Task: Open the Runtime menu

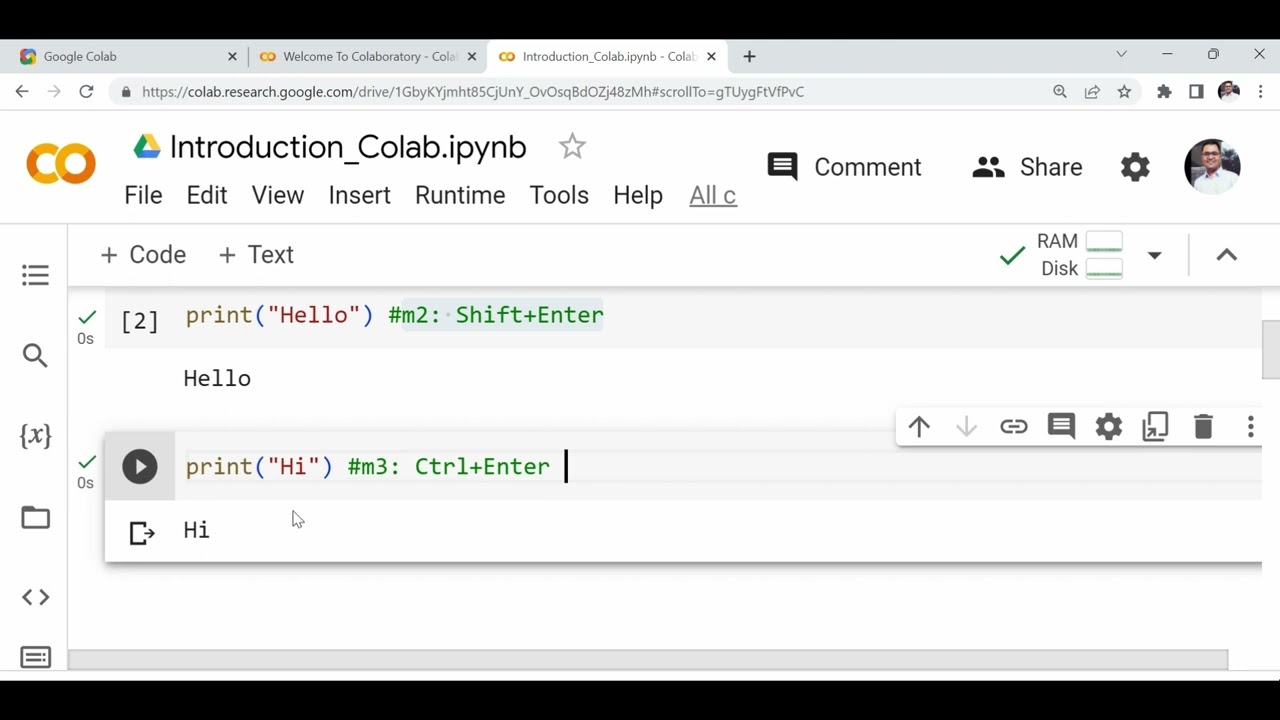Action: click(460, 195)
